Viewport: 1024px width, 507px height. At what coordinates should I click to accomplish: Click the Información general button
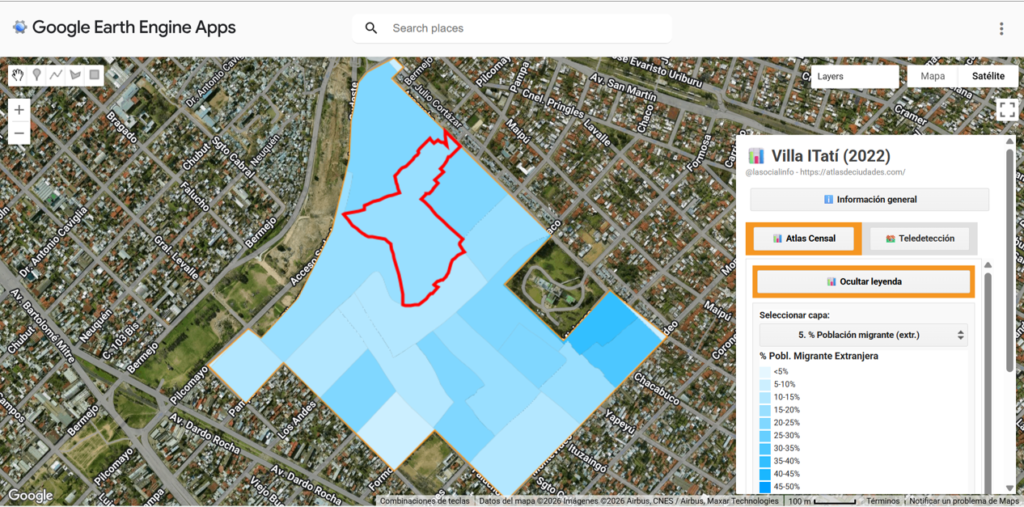pos(869,199)
